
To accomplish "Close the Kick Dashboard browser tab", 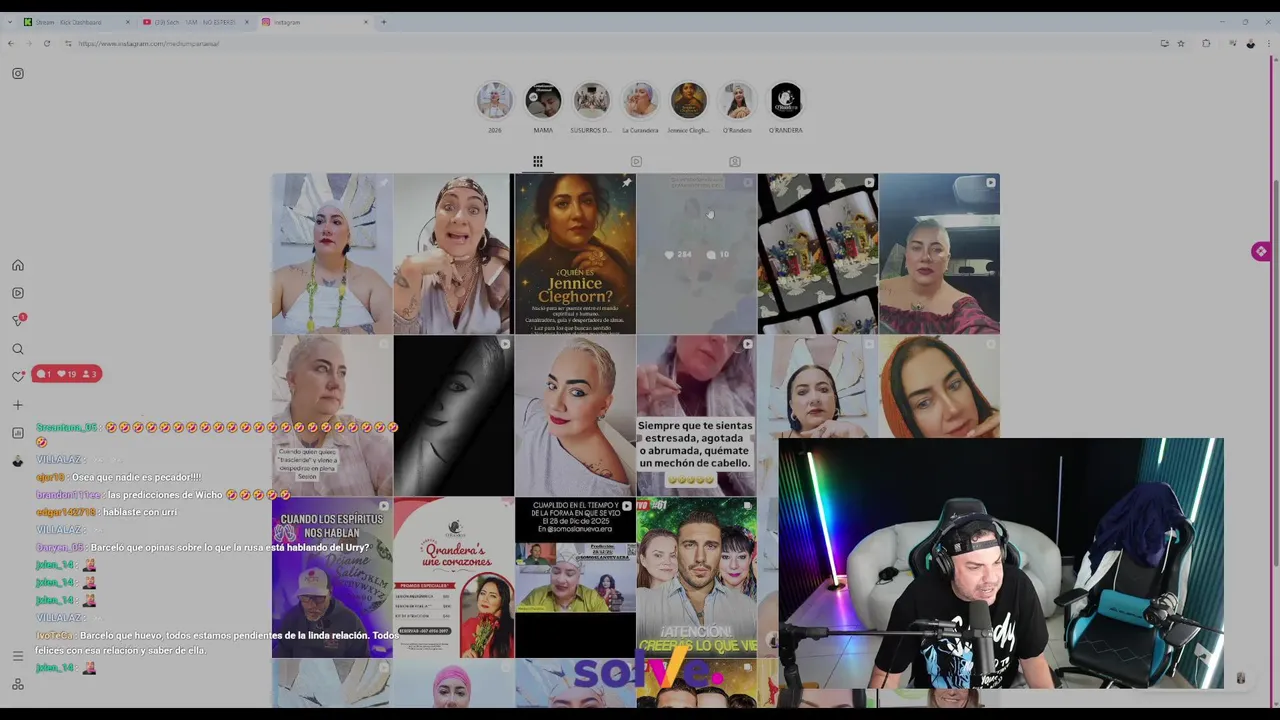I will [128, 22].
